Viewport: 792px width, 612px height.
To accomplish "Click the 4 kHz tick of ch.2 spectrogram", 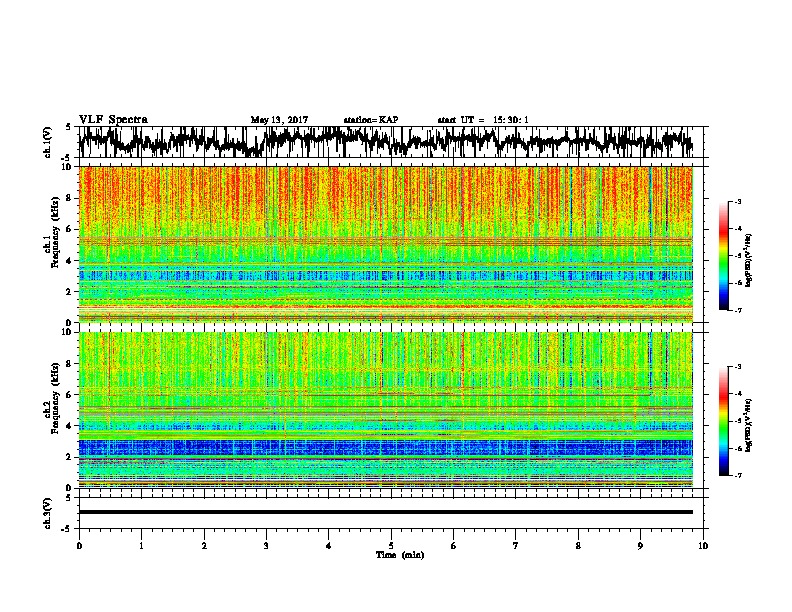I will click(69, 426).
